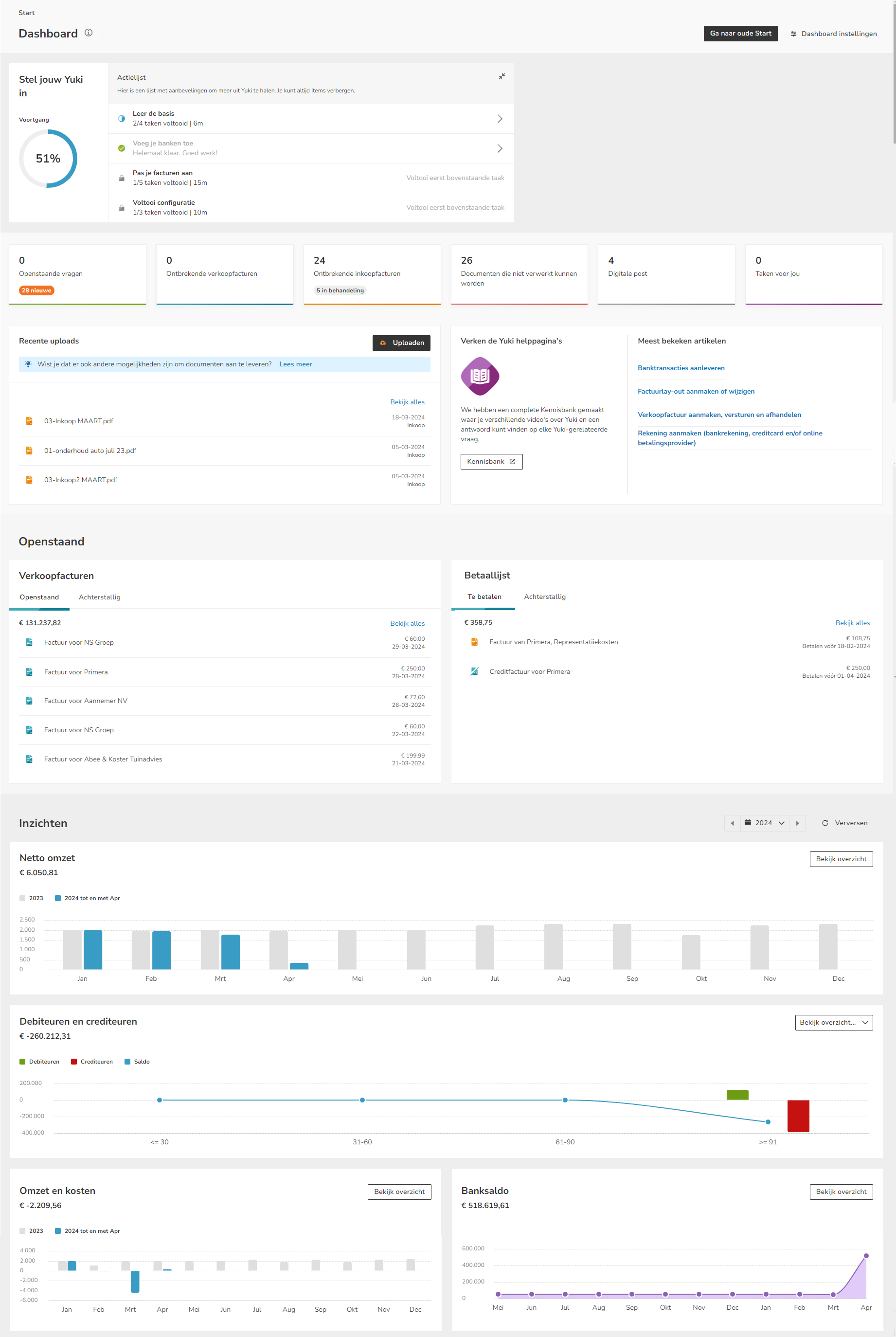Open the Verkoopfactuur aanmaken, versturen en afhandelen article
The width and height of the screenshot is (896, 1337).
pyautogui.click(x=719, y=415)
